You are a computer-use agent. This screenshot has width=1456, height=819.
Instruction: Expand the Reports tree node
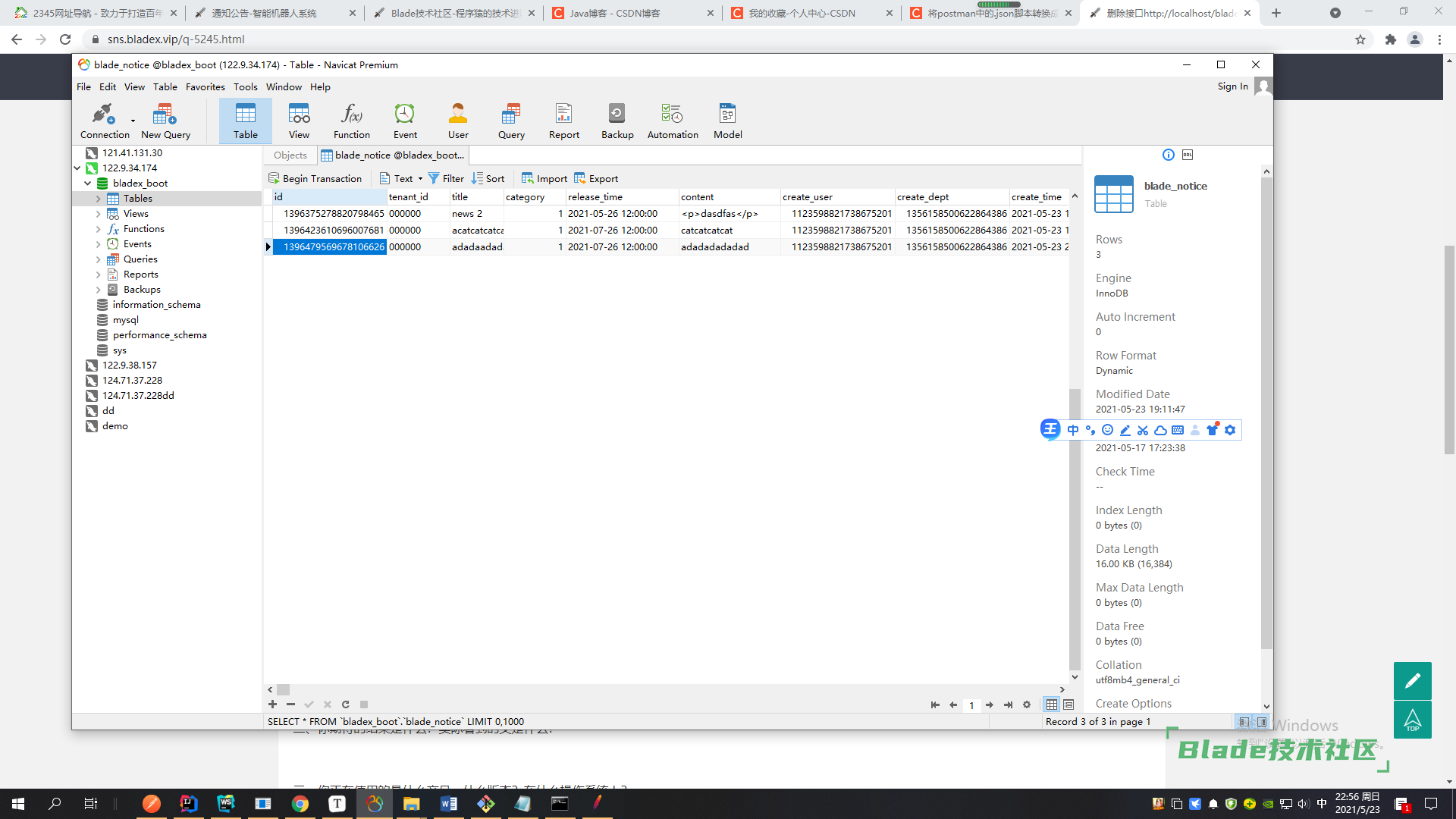[x=99, y=275]
